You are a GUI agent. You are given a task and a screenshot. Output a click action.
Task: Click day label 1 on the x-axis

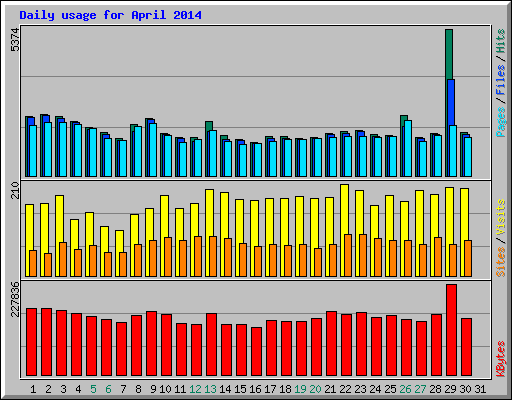click(33, 389)
